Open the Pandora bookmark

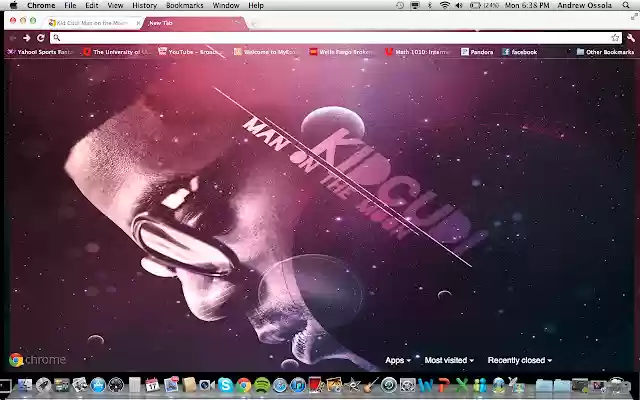[x=477, y=52]
